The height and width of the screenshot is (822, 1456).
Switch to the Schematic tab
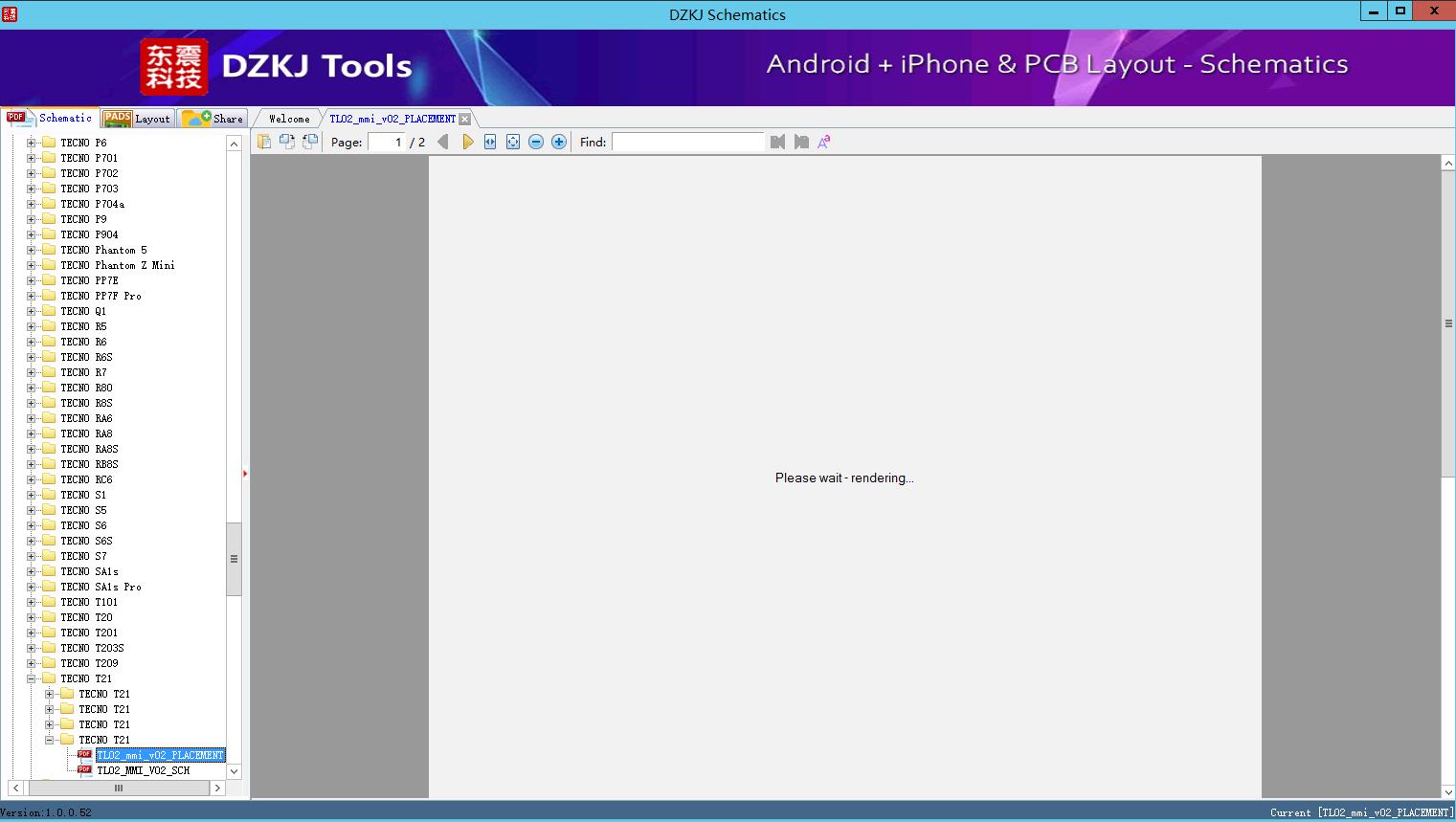[x=50, y=118]
